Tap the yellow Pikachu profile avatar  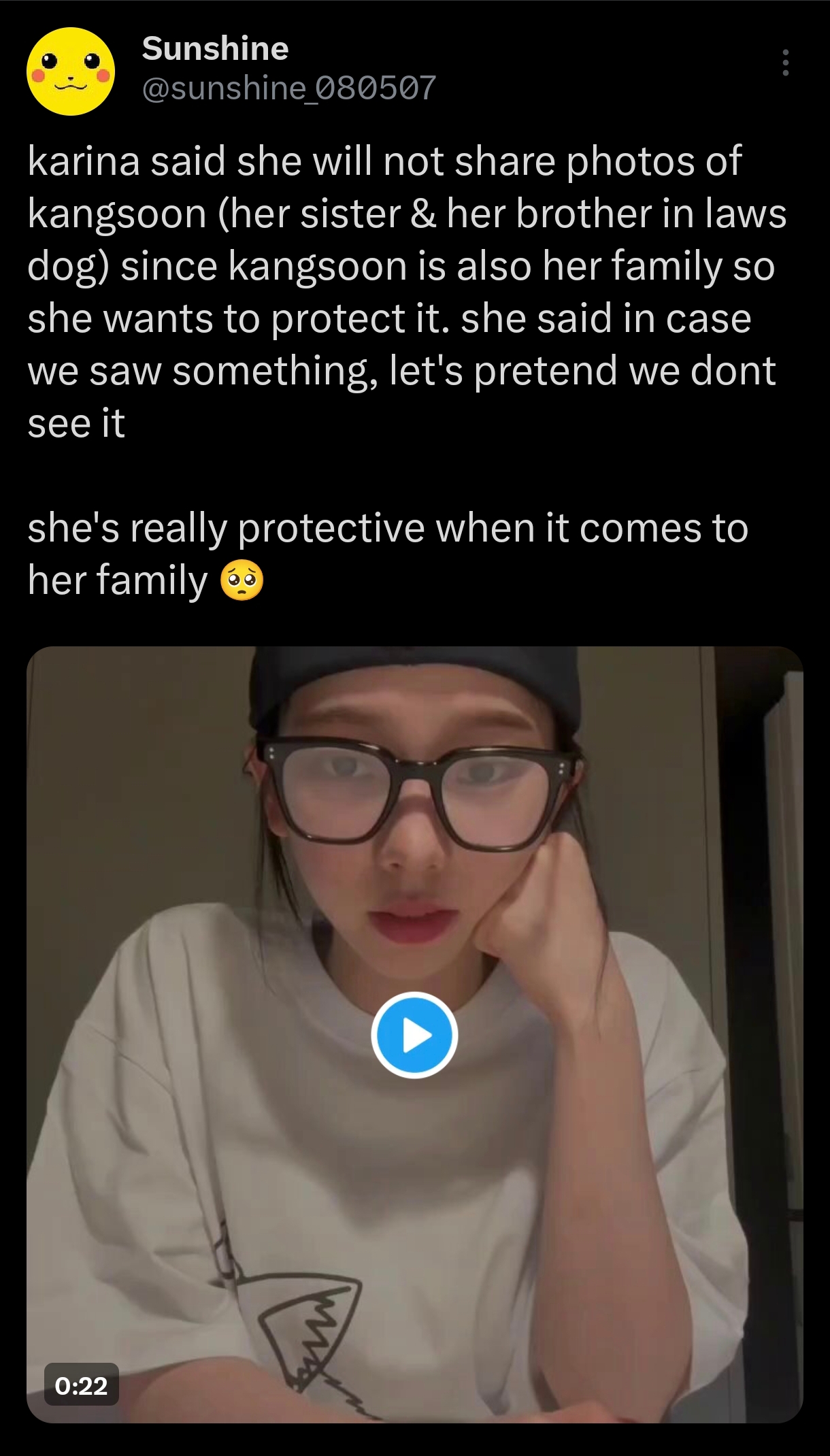tap(71, 71)
